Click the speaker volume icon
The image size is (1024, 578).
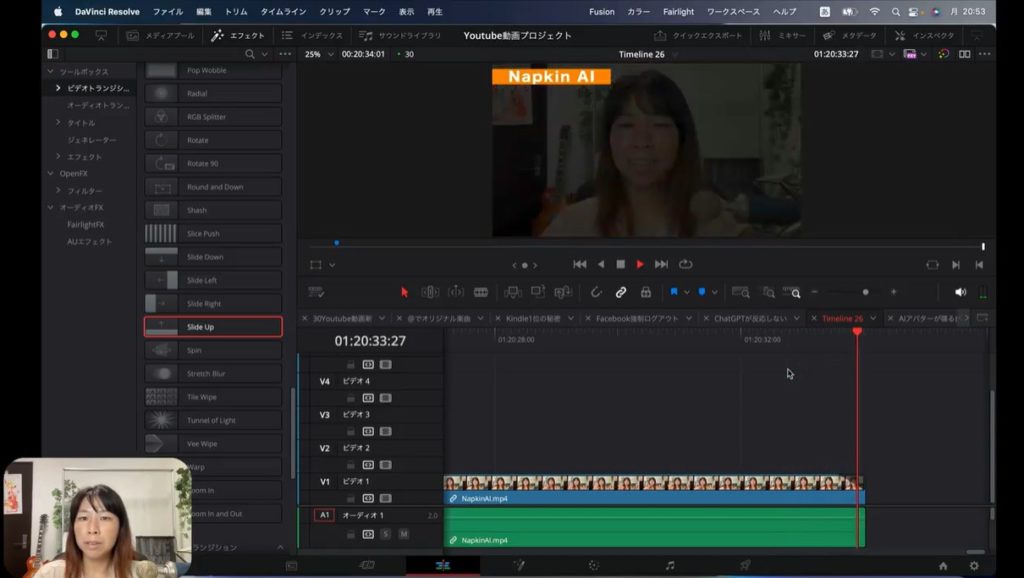point(960,292)
